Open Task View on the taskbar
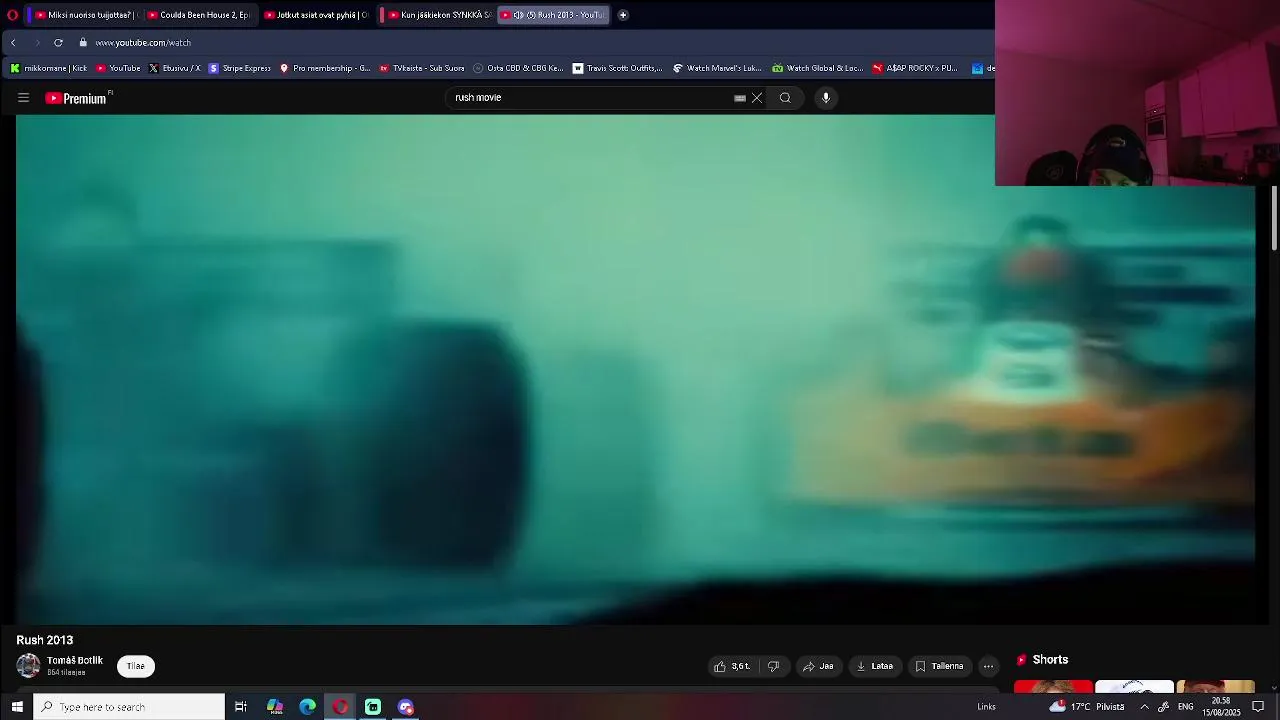Screen dimensions: 1280x720 pyautogui.click(x=241, y=707)
